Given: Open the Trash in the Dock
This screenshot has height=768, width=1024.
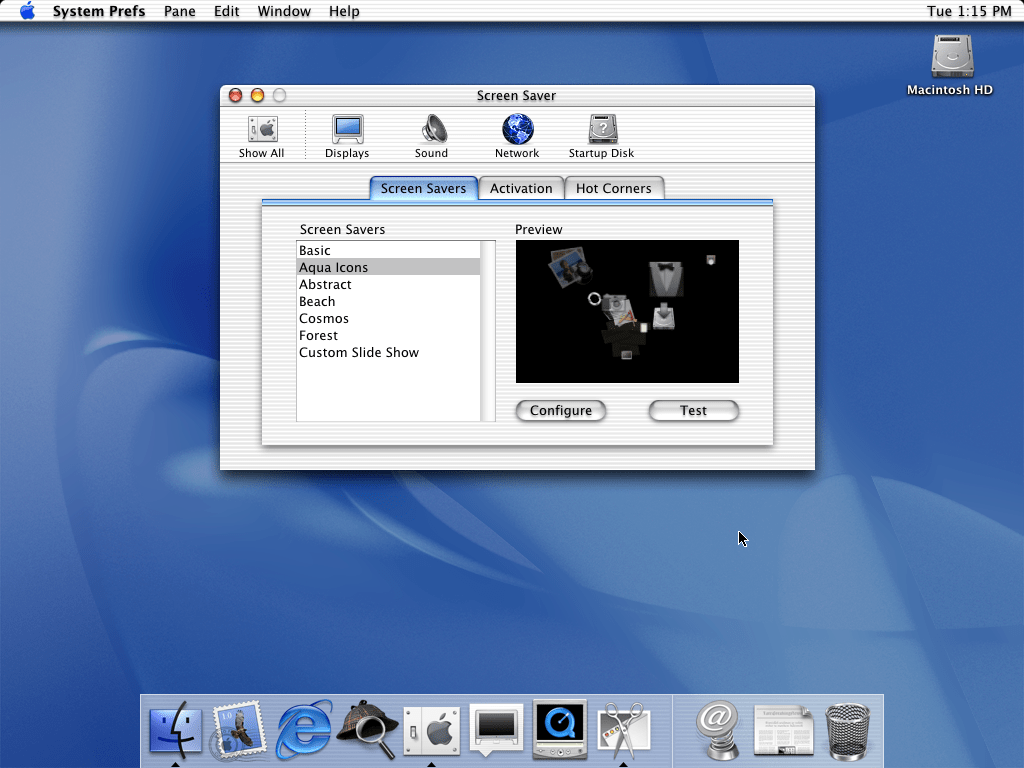Looking at the screenshot, I should (847, 732).
